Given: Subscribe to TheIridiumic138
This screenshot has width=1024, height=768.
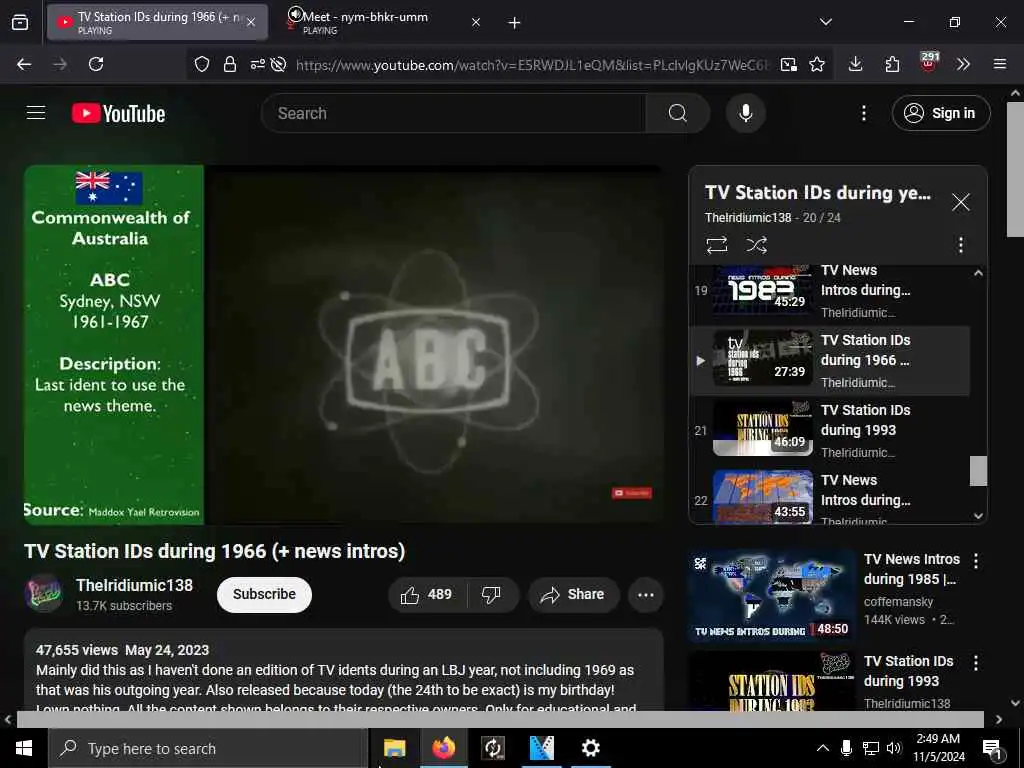Looking at the screenshot, I should tap(264, 594).
